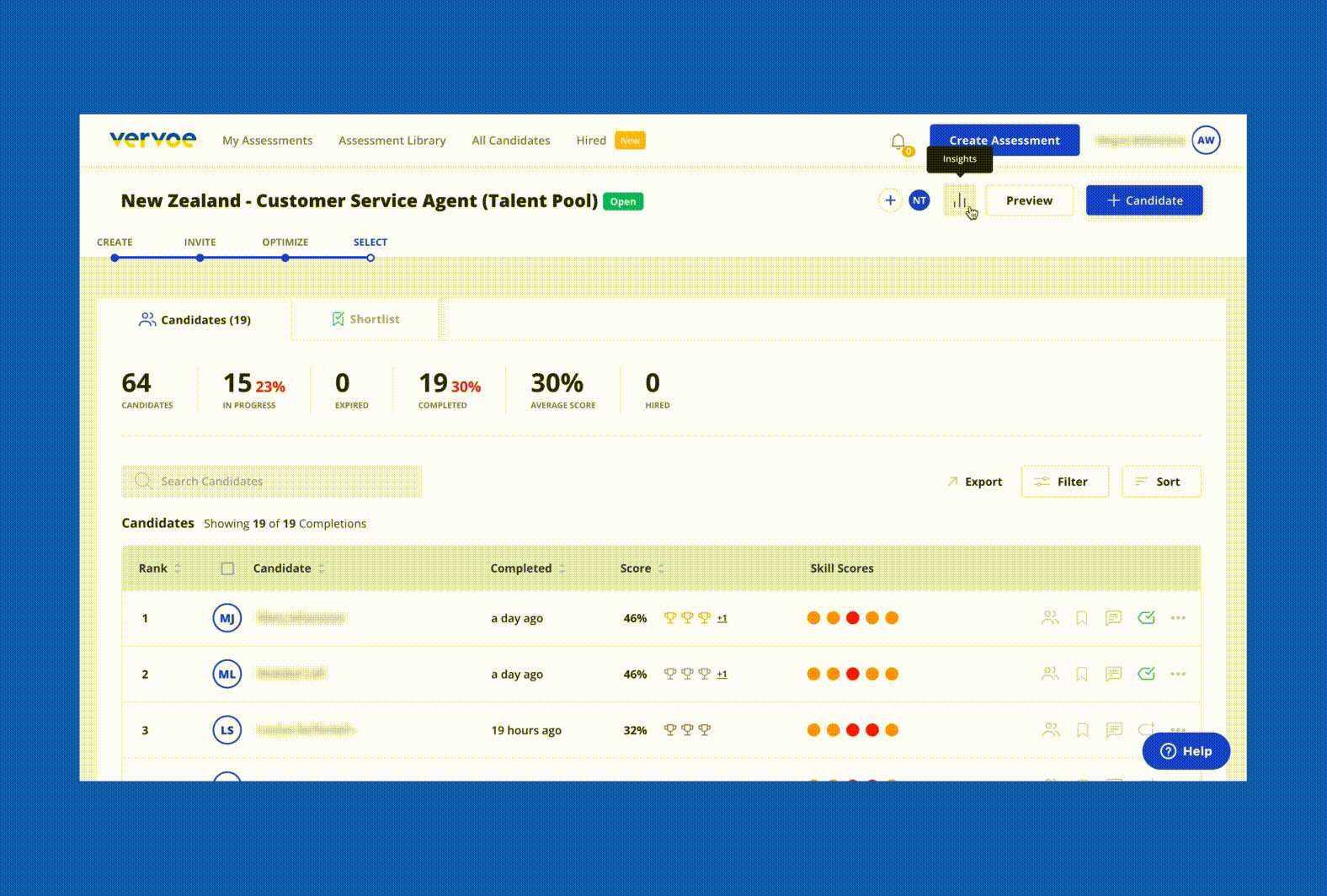This screenshot has height=896, width=1327.
Task: Open the Insights bar chart icon
Action: pos(959,200)
